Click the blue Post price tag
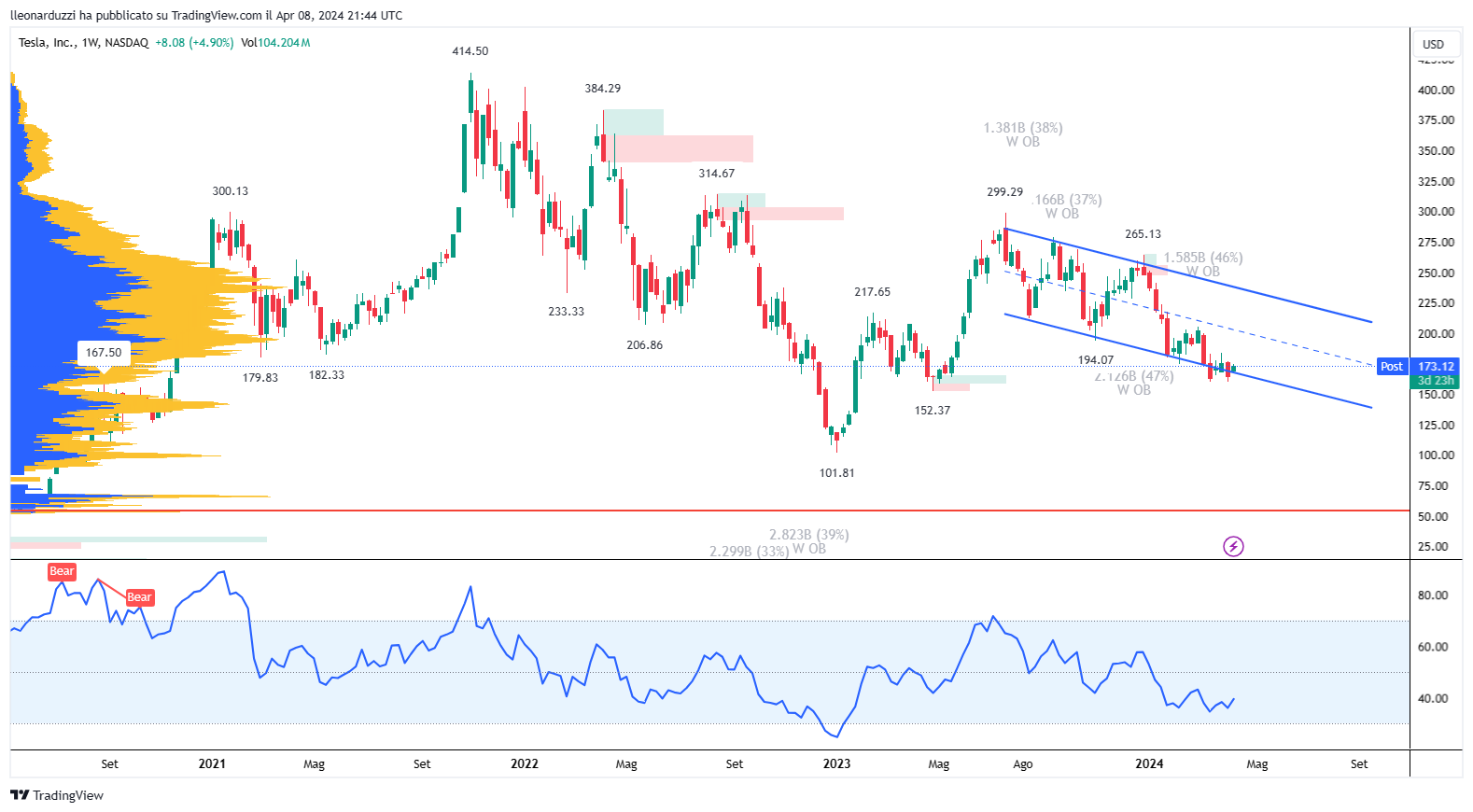Screen dimensions: 1473x812 tap(1392, 367)
